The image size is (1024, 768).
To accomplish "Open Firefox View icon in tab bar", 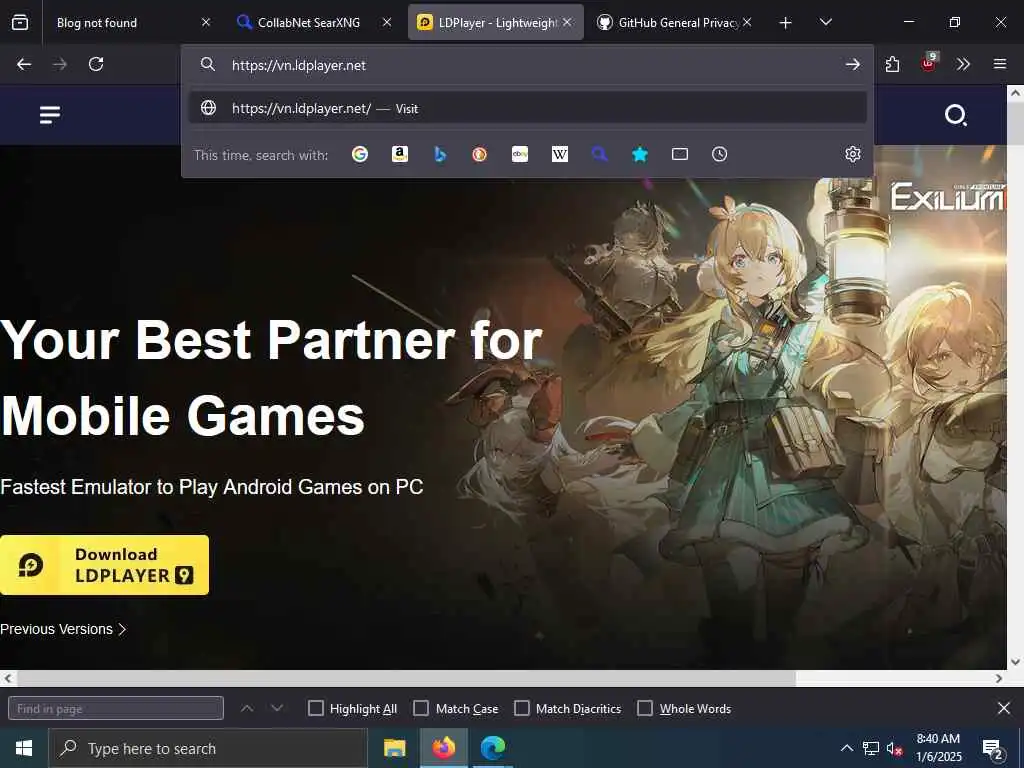I will click(x=20, y=22).
